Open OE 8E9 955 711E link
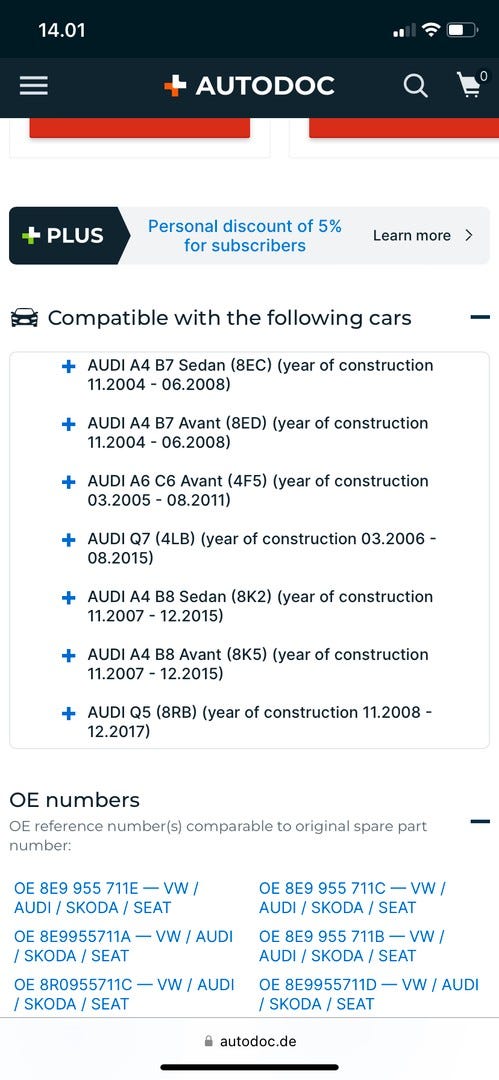The image size is (499, 1080). 107,898
